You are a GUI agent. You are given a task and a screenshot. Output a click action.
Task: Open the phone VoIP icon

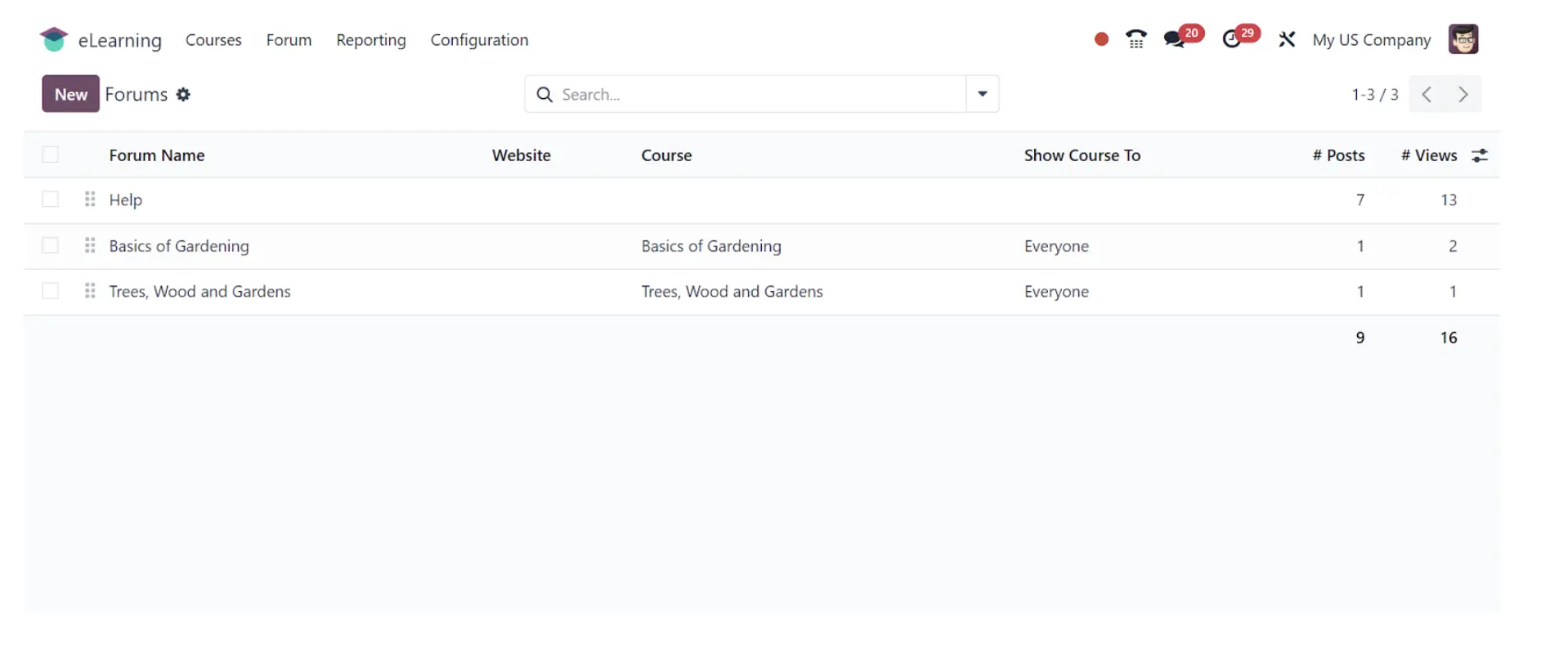pos(1136,39)
